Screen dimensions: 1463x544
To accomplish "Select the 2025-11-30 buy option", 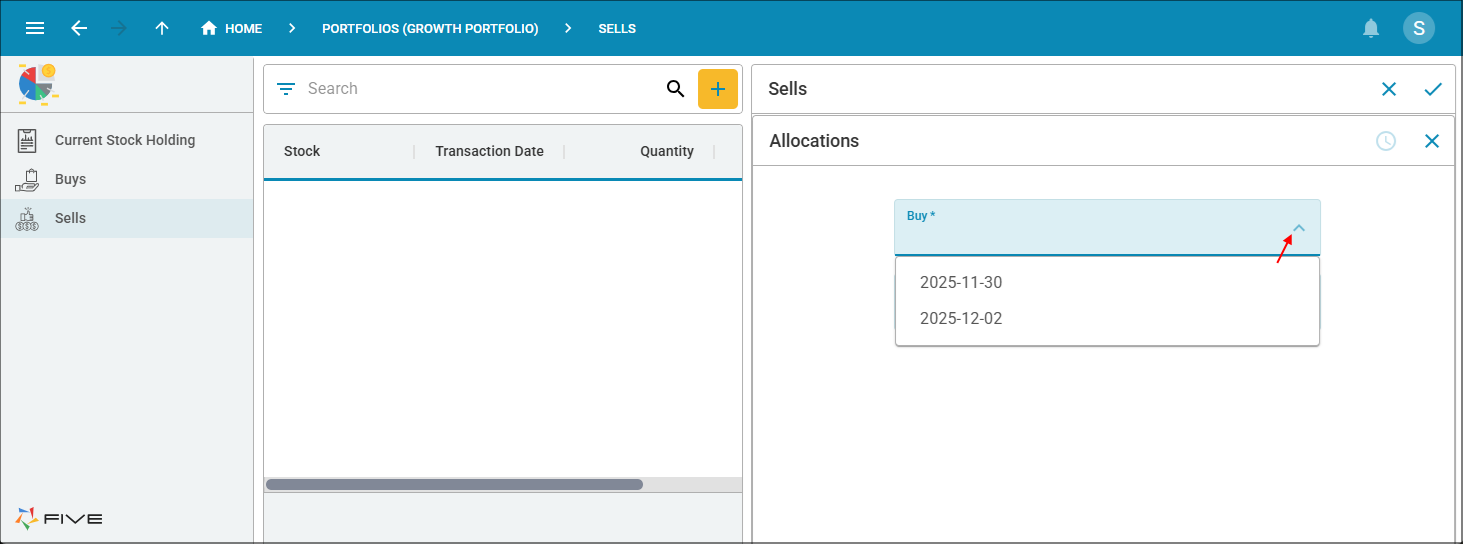I will pyautogui.click(x=961, y=283).
